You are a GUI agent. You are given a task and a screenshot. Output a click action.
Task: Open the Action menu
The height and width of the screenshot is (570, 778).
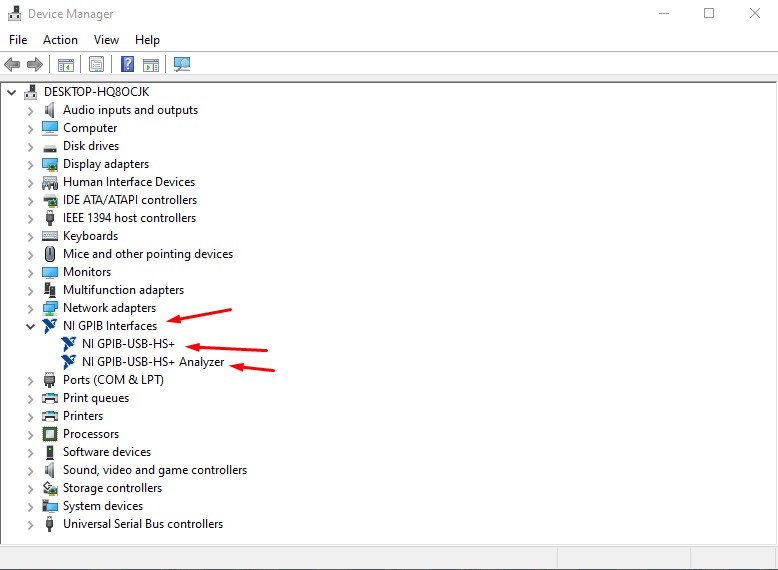coord(60,40)
